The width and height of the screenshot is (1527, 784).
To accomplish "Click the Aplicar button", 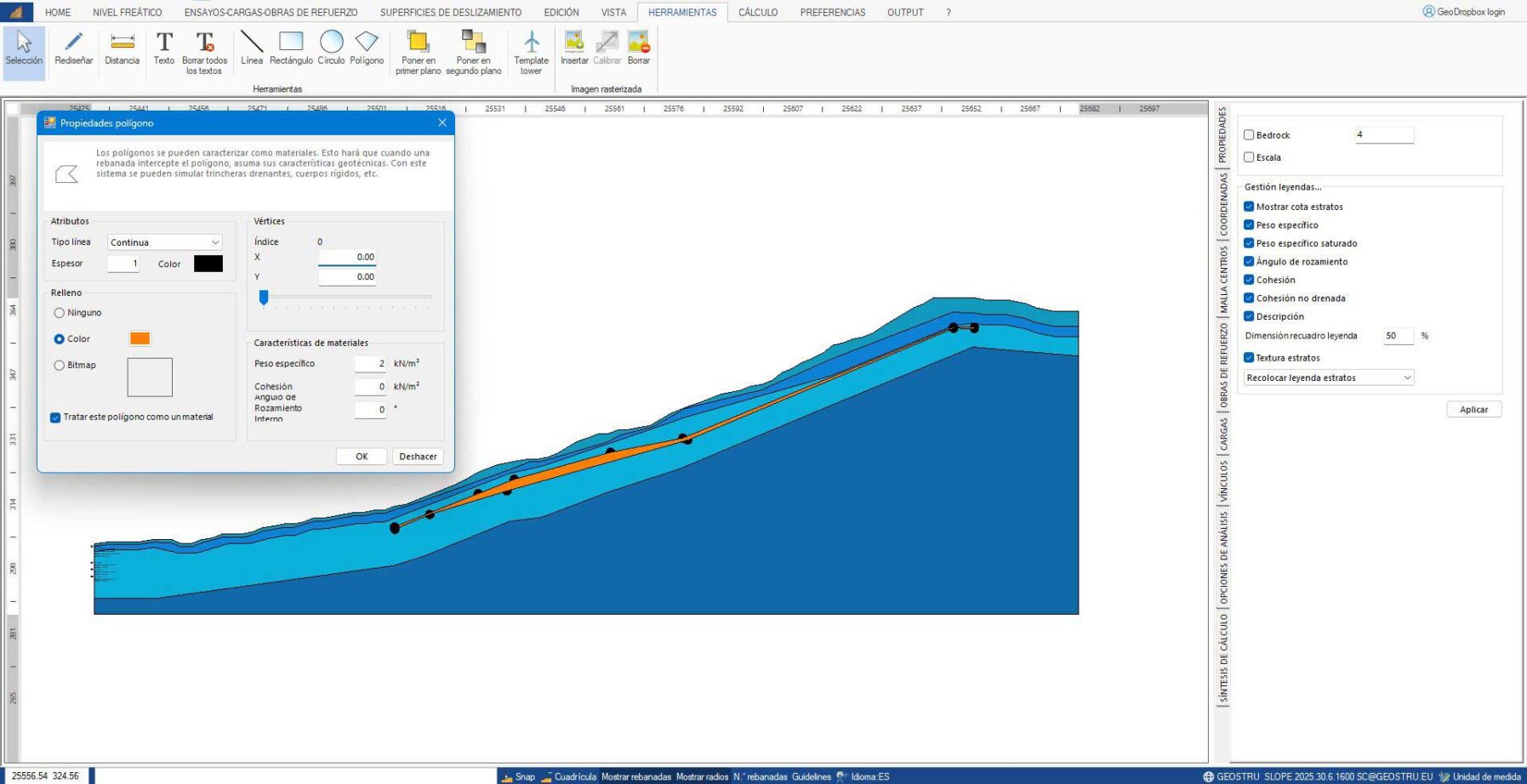I will coord(1473,410).
